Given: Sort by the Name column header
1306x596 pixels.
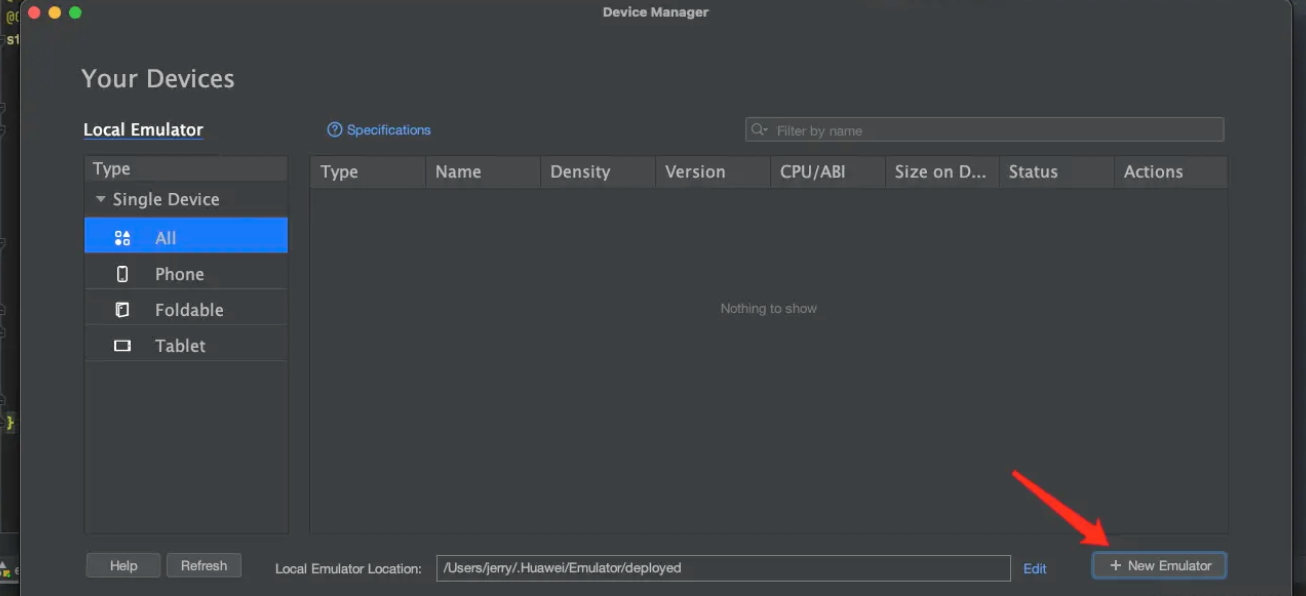Looking at the screenshot, I should (483, 172).
